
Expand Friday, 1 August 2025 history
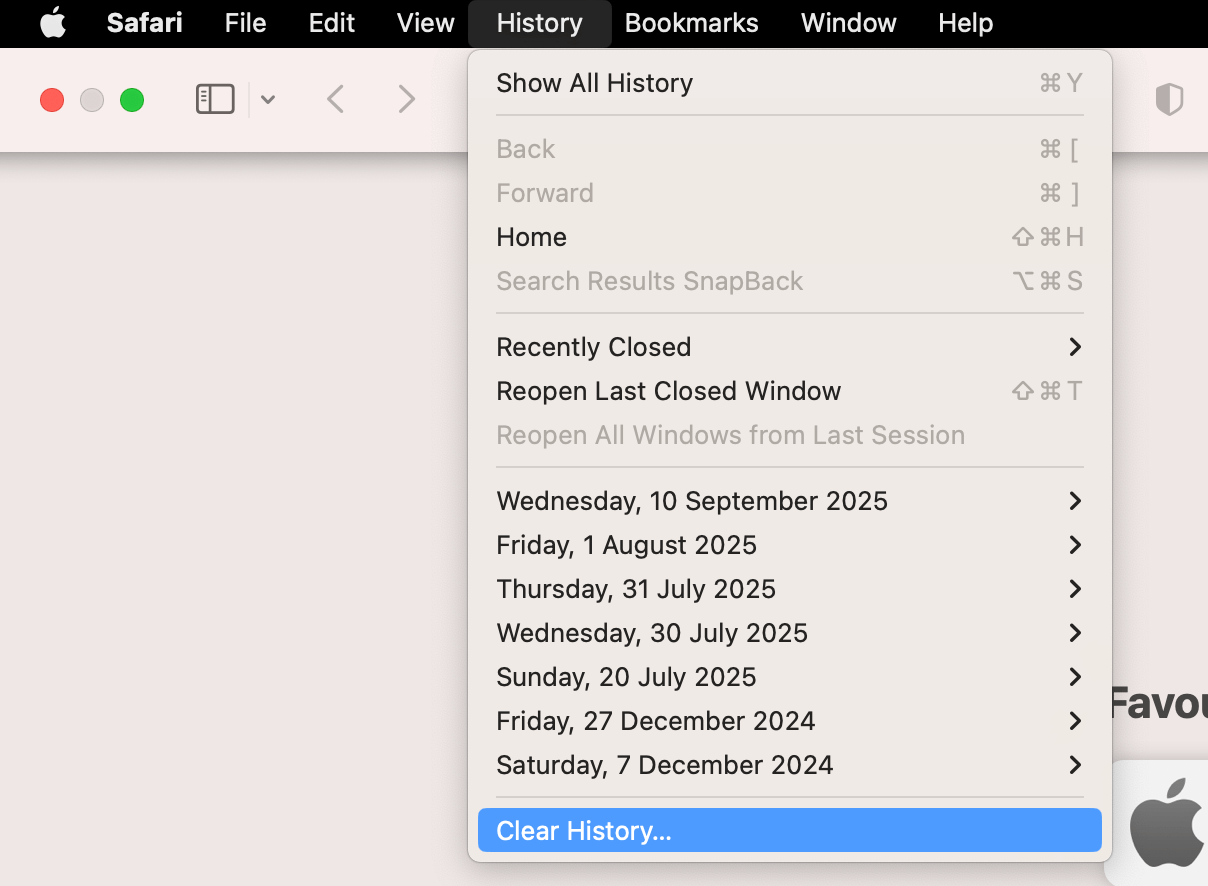click(x=790, y=545)
